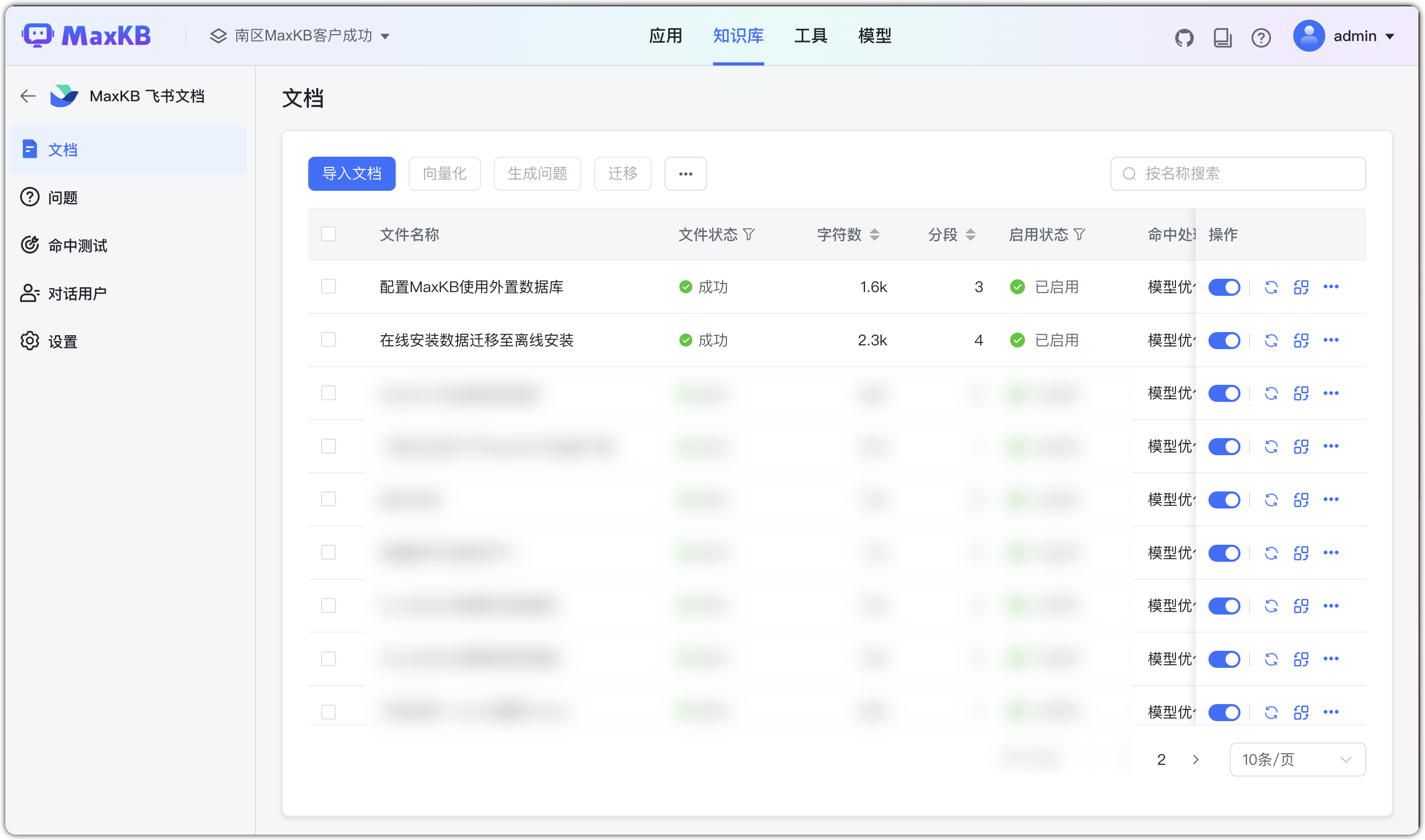Click the admin user avatar
Image resolution: width=1425 pixels, height=840 pixels.
pyautogui.click(x=1309, y=36)
